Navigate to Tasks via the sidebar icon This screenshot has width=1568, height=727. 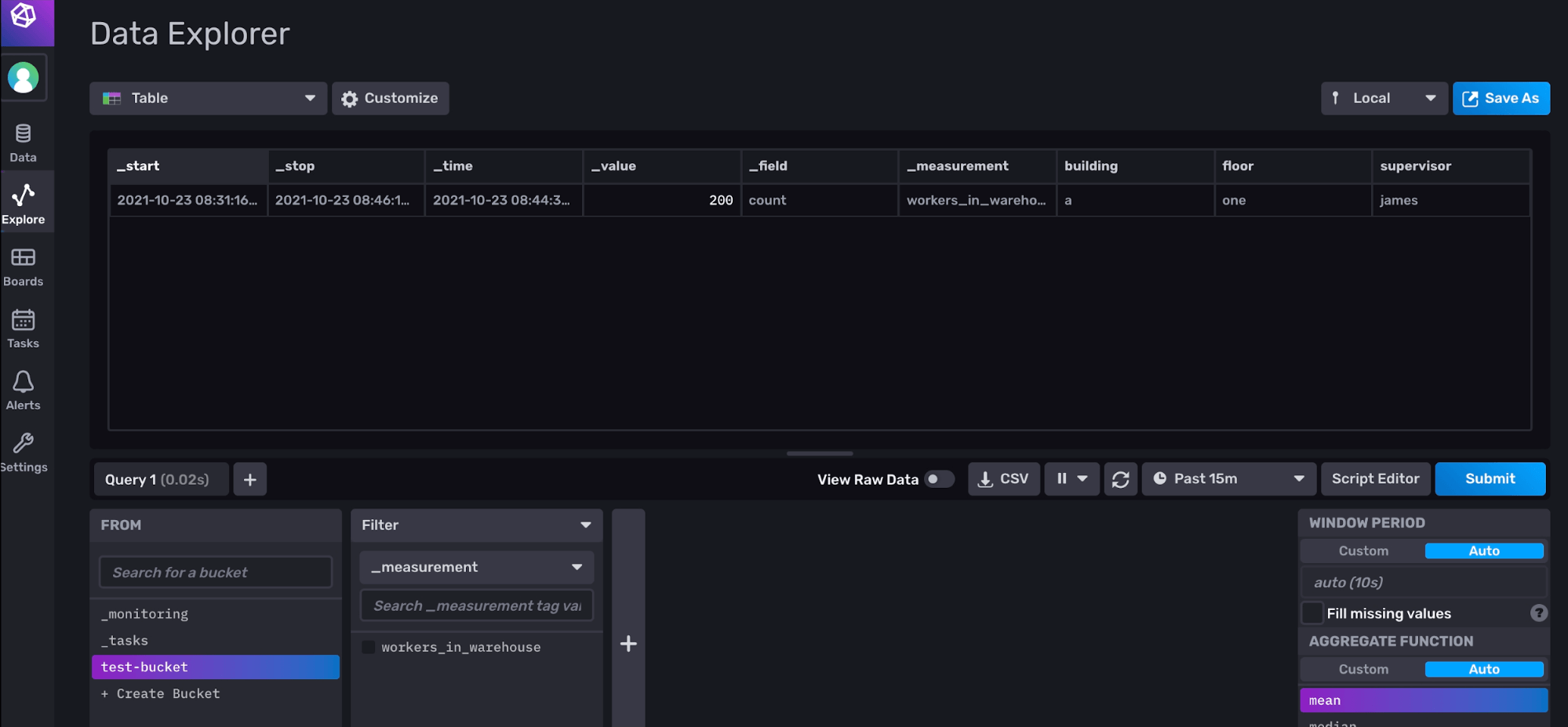23,327
